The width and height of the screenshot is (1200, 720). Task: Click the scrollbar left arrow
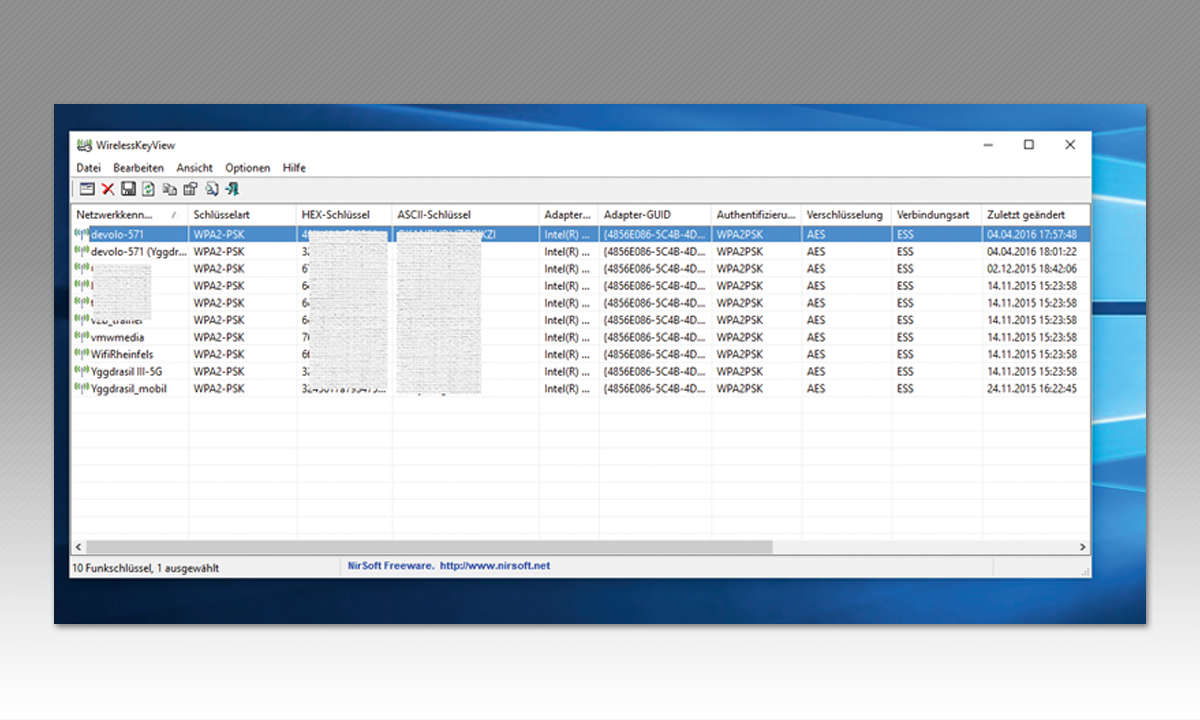(79, 547)
